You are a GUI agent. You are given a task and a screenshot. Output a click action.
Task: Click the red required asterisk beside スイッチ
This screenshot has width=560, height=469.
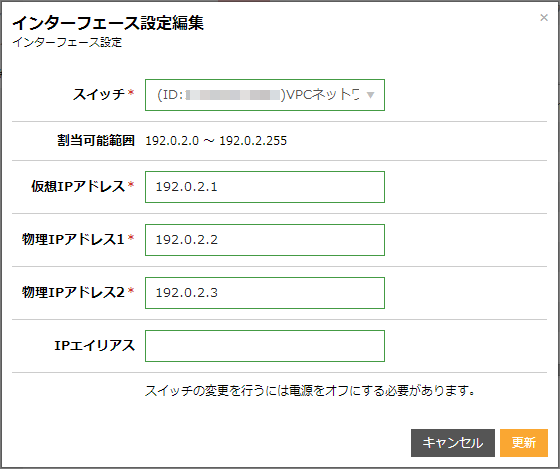click(131, 93)
